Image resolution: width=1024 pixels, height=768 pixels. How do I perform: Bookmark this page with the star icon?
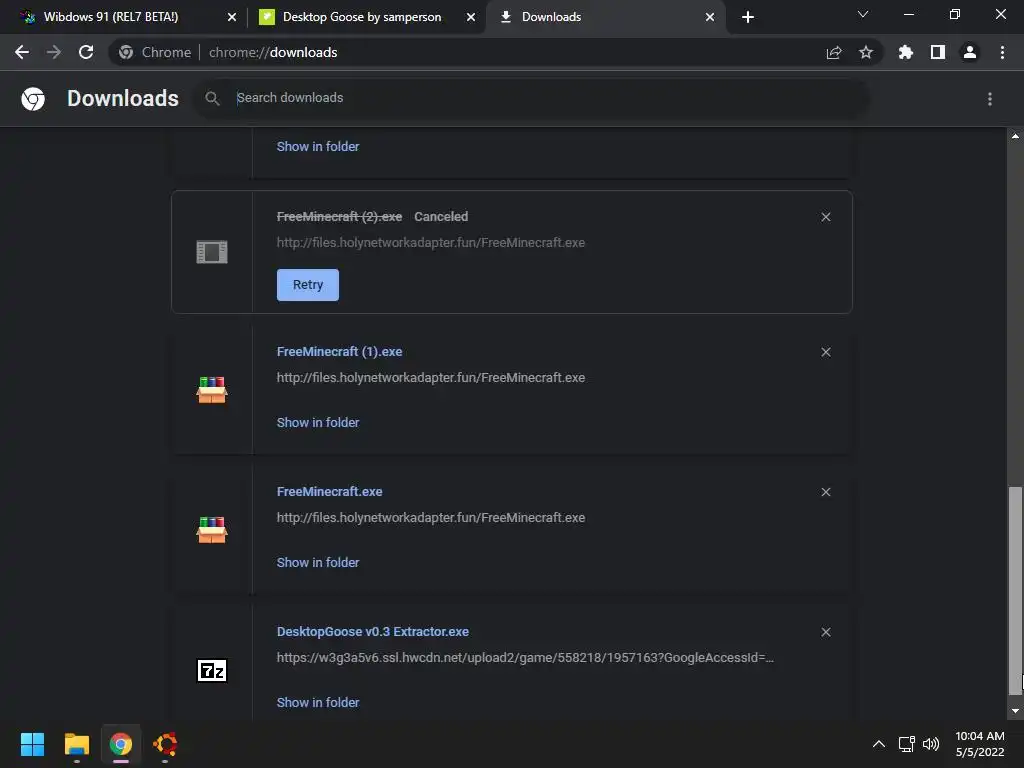click(x=866, y=52)
